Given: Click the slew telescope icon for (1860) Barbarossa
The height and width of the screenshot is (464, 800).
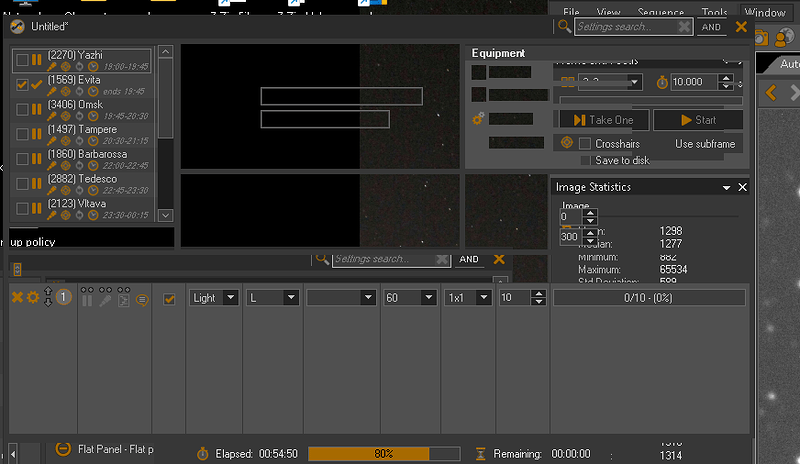Looking at the screenshot, I should click(x=52, y=166).
